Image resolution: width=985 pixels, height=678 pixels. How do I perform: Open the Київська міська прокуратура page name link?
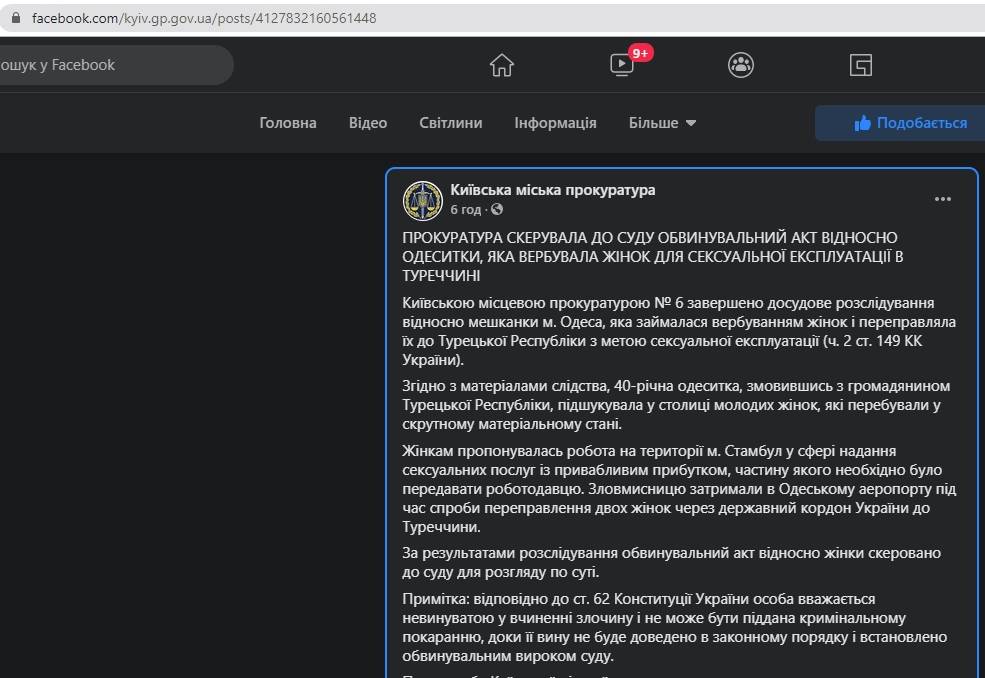(x=553, y=190)
